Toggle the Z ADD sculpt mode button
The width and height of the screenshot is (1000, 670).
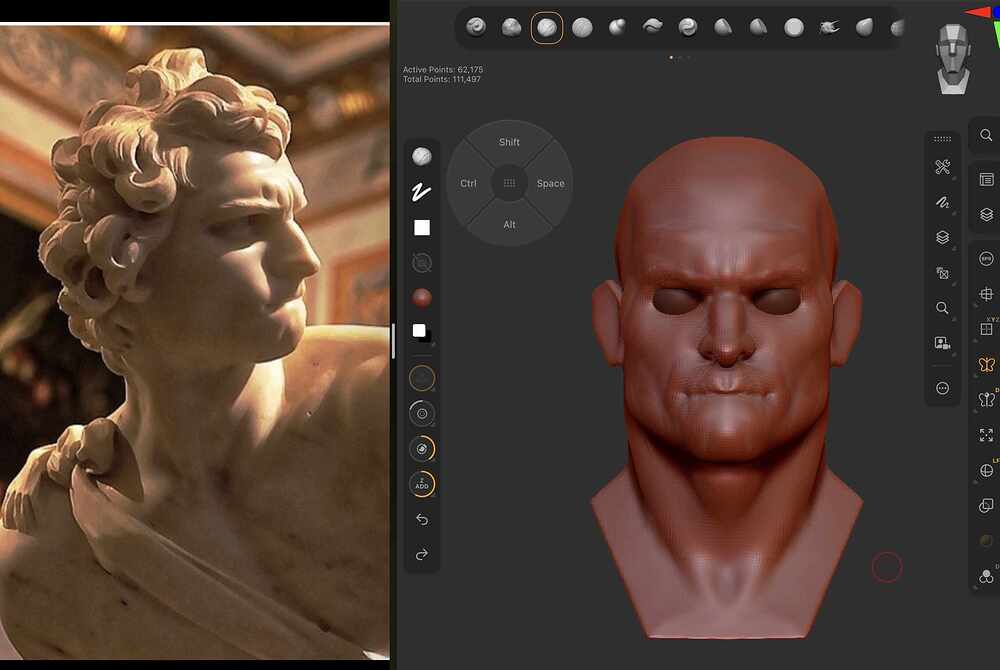422,484
